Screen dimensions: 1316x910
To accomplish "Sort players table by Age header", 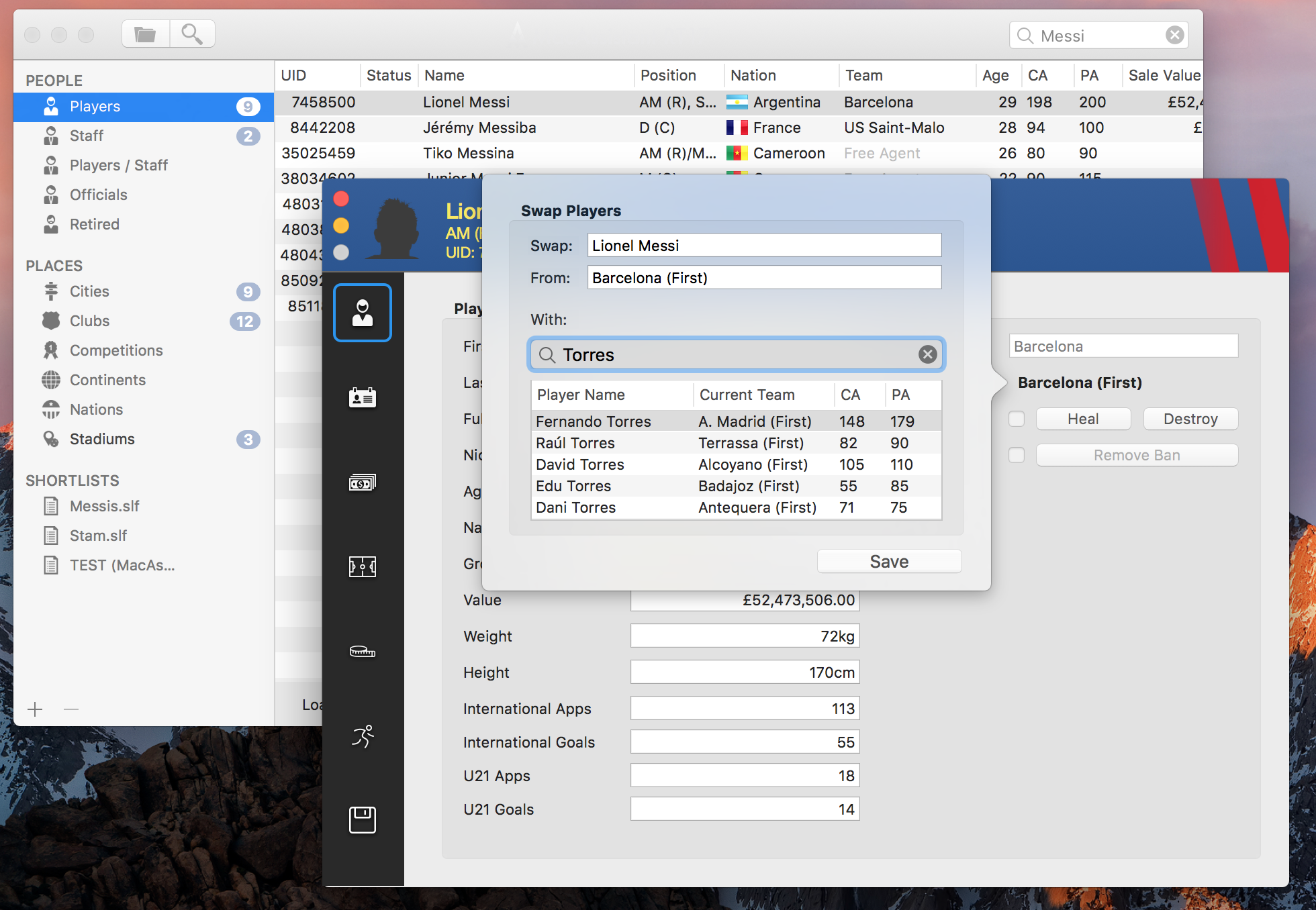I will 998,76.
